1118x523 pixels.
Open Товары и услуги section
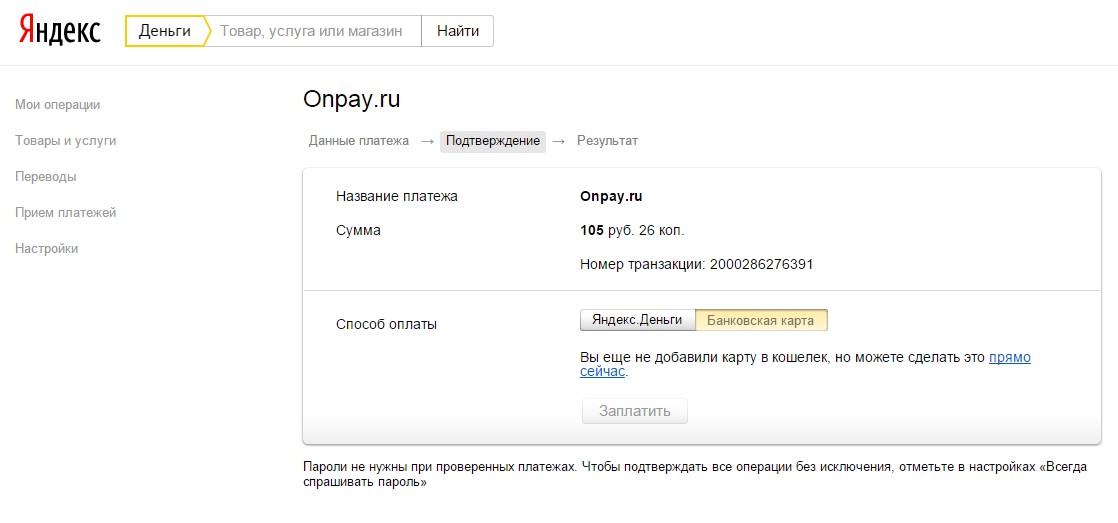tap(66, 141)
